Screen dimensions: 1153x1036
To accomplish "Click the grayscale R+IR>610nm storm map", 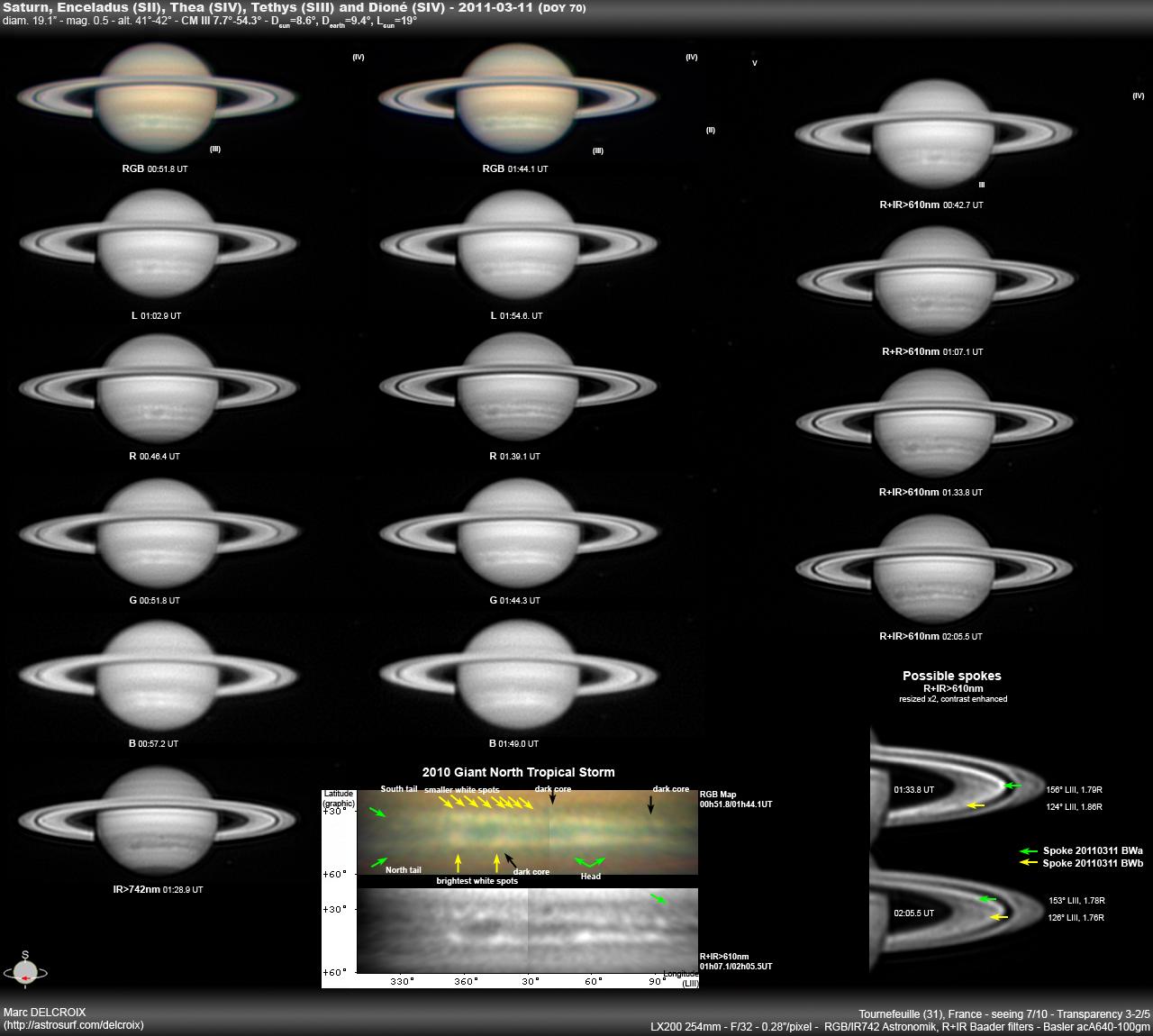I will [528, 931].
